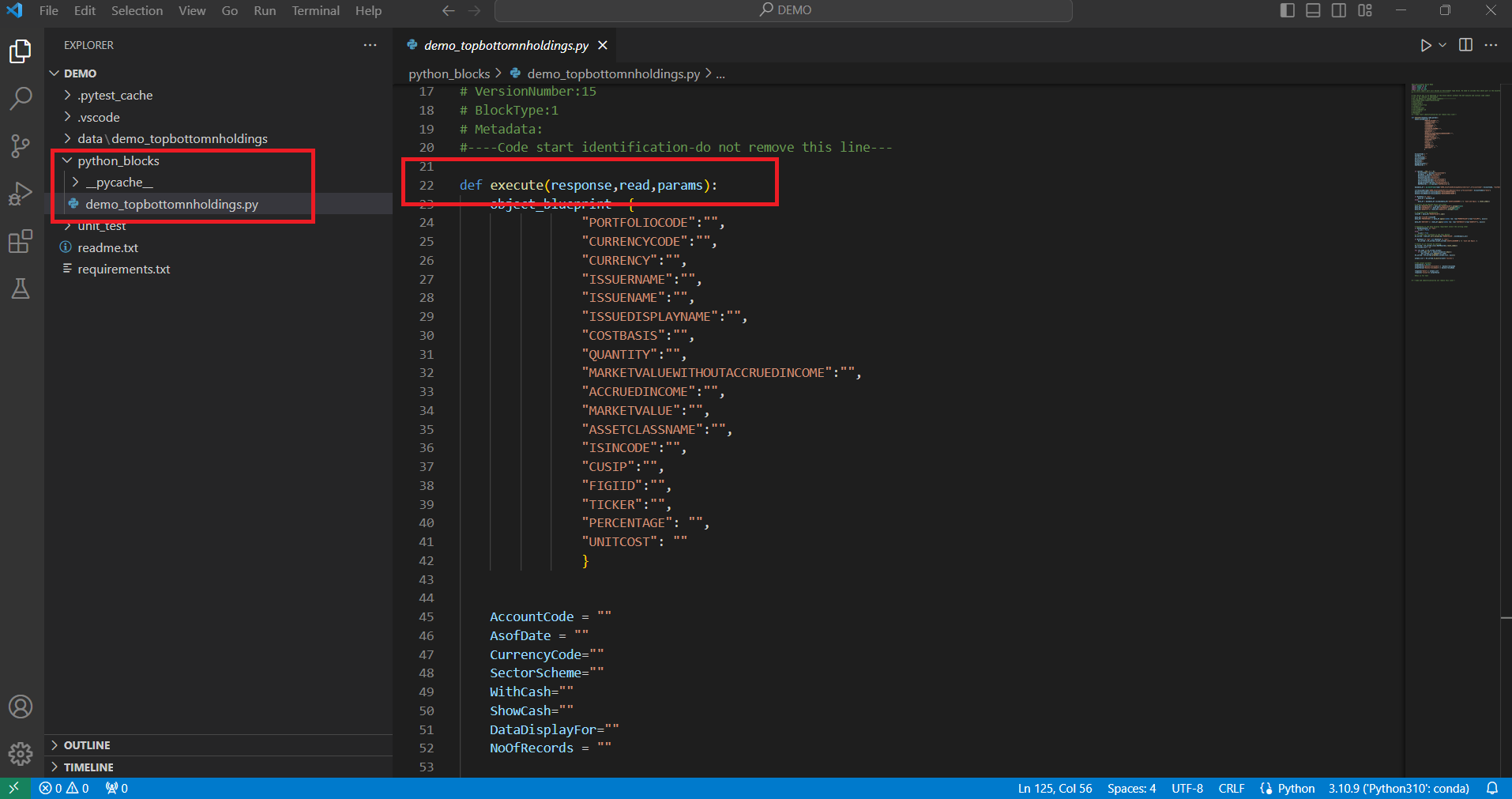The height and width of the screenshot is (799, 1512).
Task: Change indentation via Spaces: 4
Action: [1131, 788]
